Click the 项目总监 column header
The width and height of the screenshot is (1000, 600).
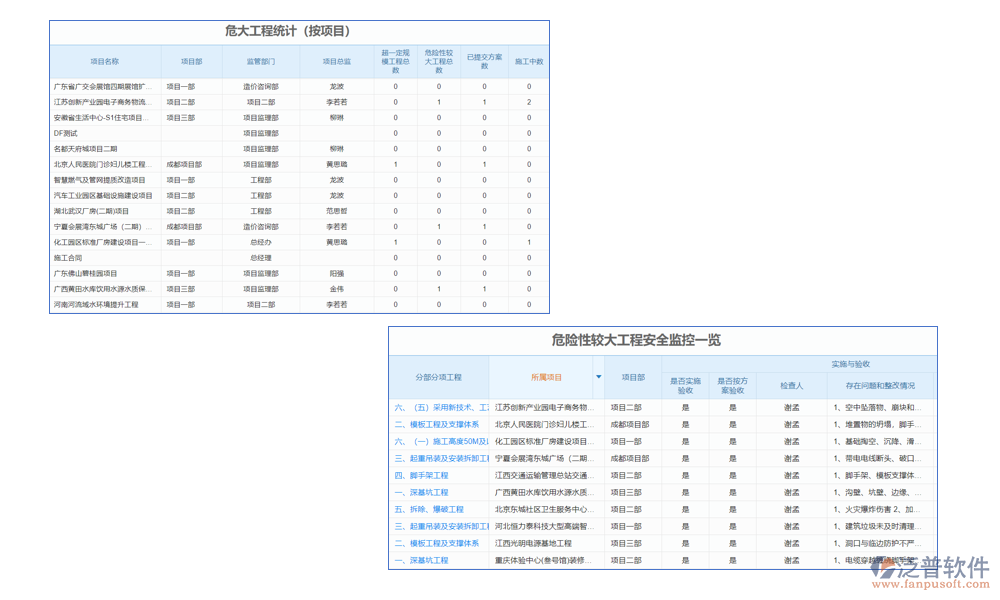coord(337,61)
